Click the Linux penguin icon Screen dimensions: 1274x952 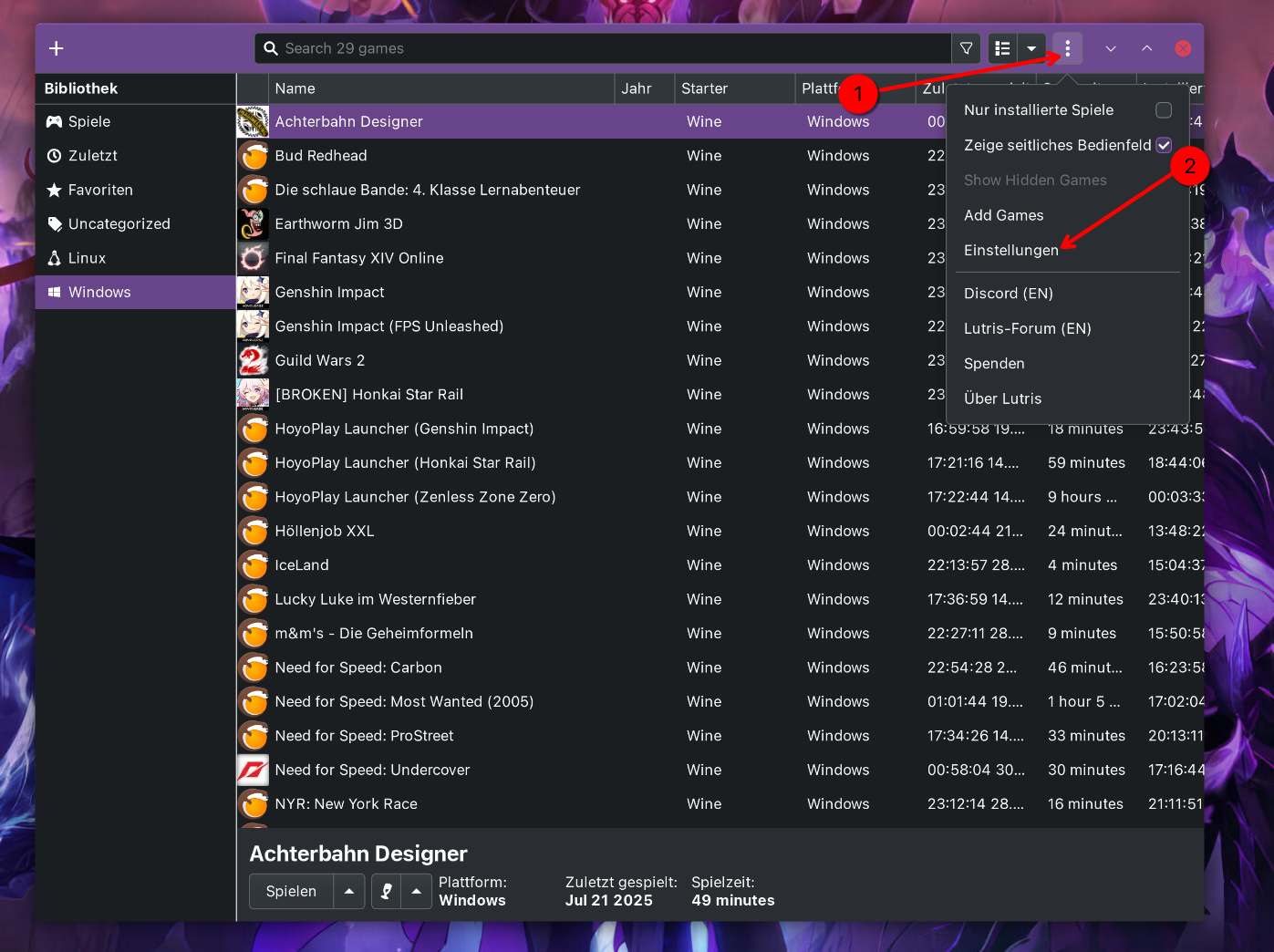[x=54, y=258]
